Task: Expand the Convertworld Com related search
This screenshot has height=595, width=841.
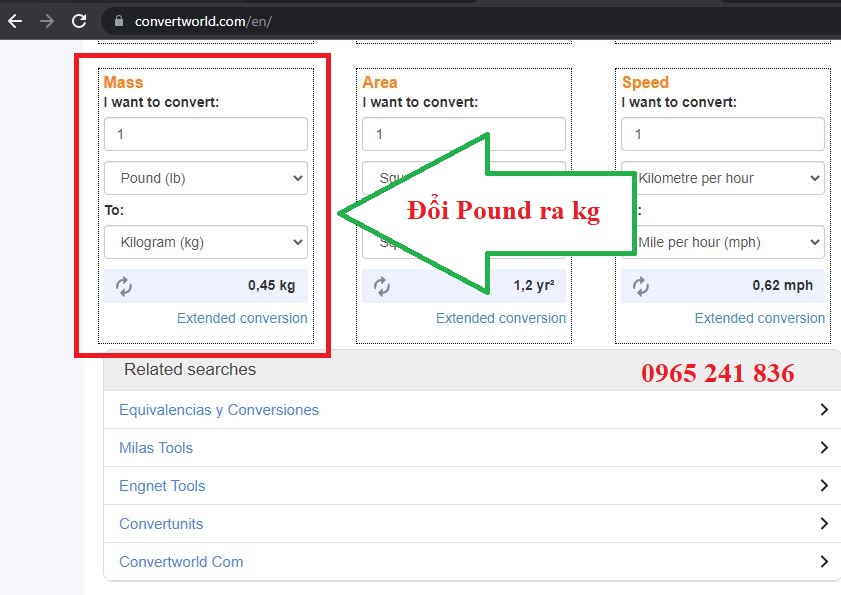Action: click(x=824, y=561)
